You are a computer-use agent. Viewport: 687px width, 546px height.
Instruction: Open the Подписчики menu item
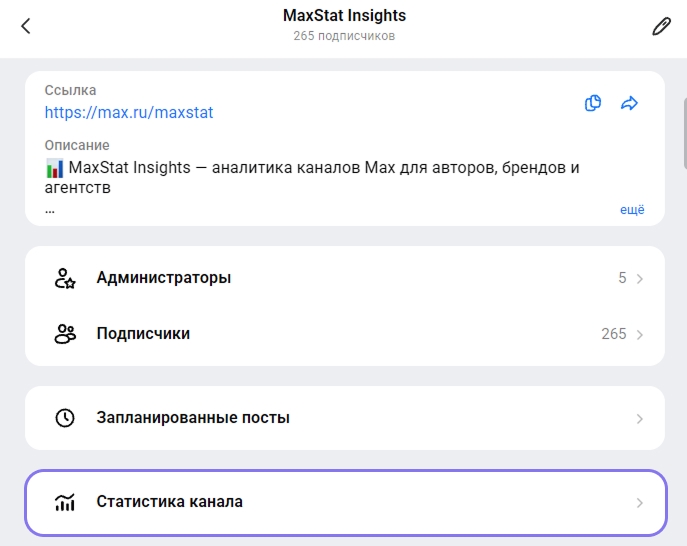pos(345,334)
